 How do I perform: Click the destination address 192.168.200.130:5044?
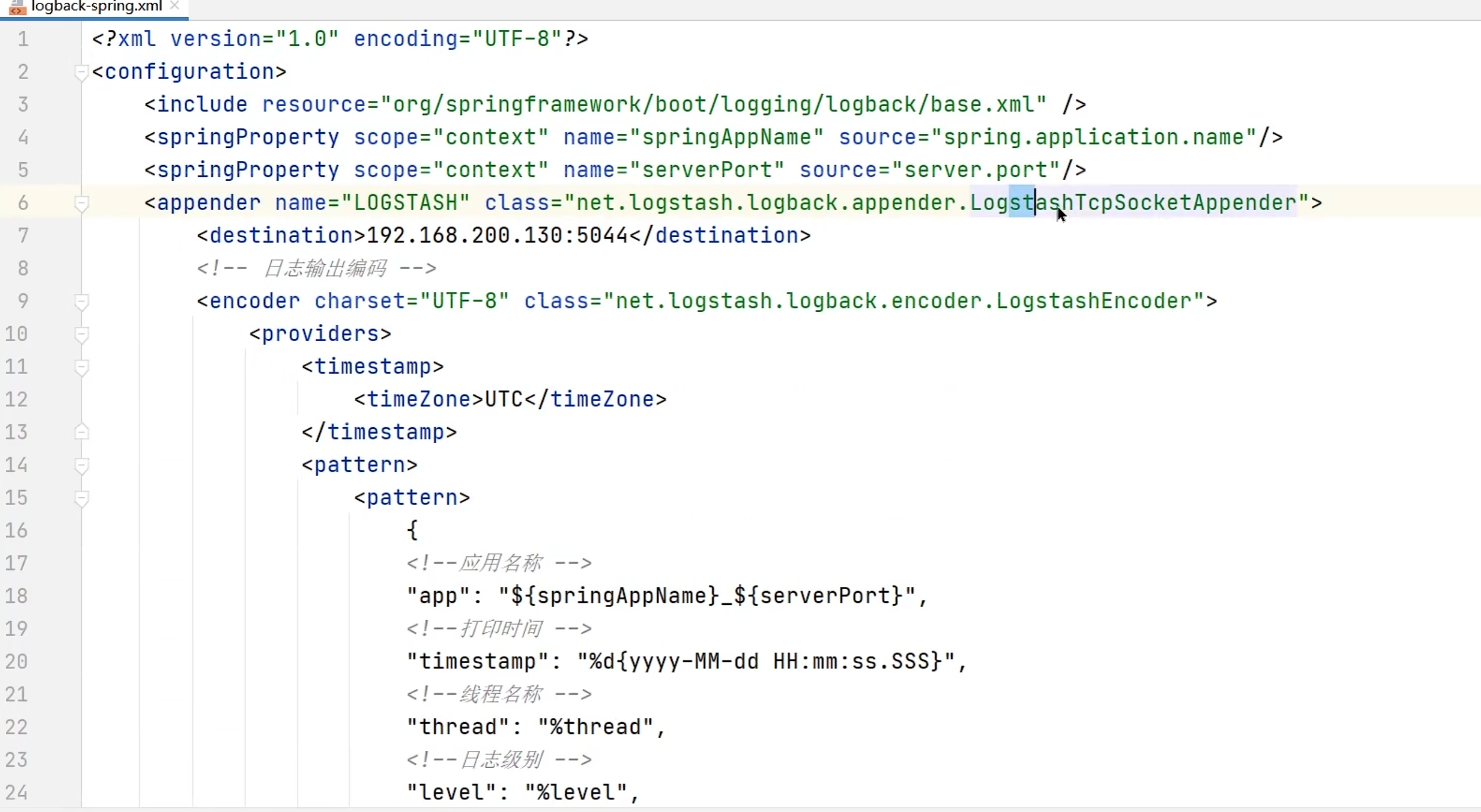coord(496,235)
